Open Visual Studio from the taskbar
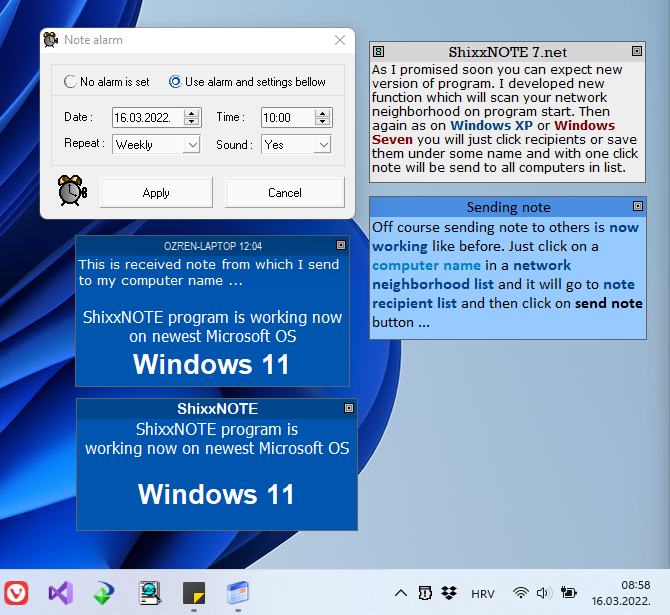The height and width of the screenshot is (615, 670). point(61,593)
